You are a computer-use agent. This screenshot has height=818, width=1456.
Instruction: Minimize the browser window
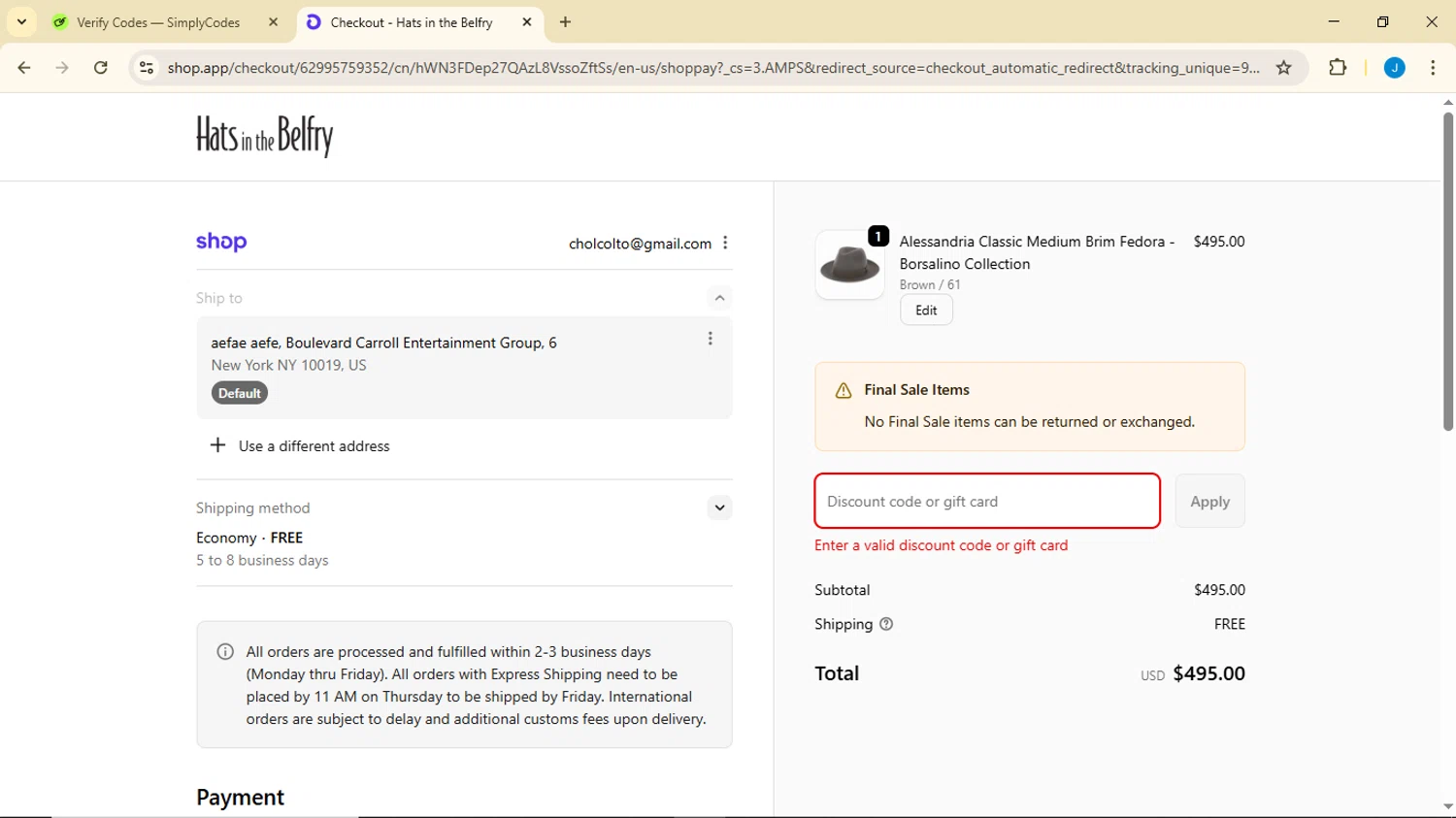coord(1334,21)
